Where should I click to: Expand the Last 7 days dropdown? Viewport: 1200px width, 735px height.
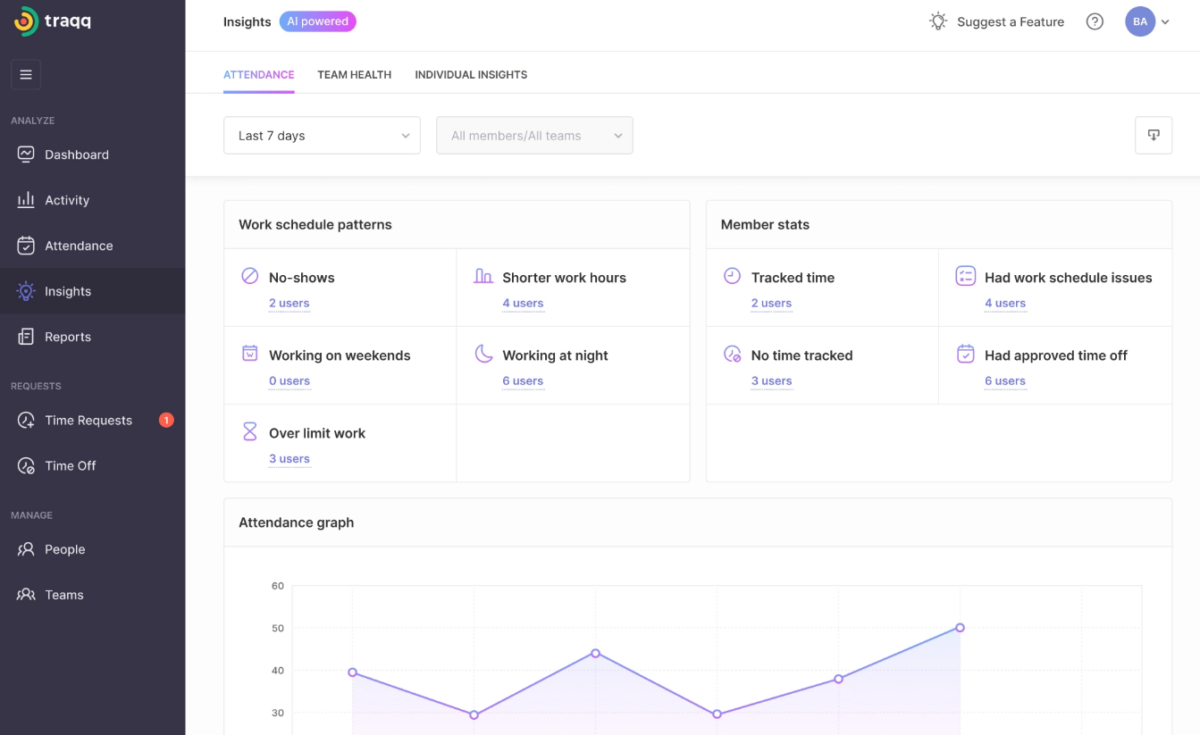click(321, 136)
